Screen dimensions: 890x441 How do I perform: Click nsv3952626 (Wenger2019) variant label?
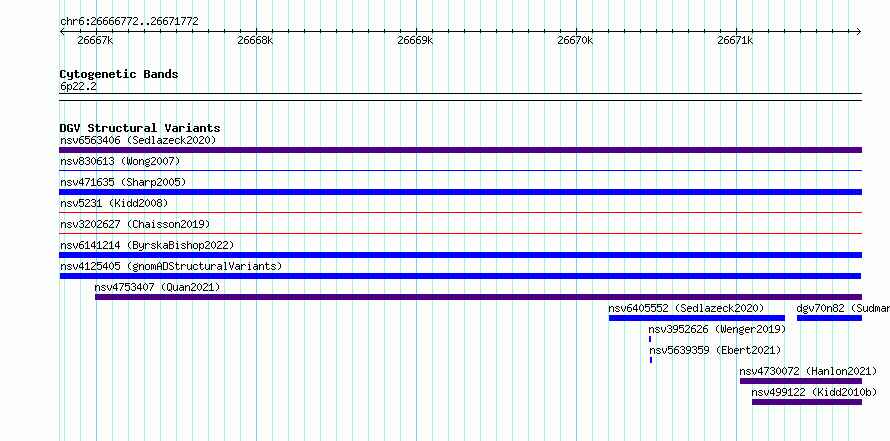[717, 329]
